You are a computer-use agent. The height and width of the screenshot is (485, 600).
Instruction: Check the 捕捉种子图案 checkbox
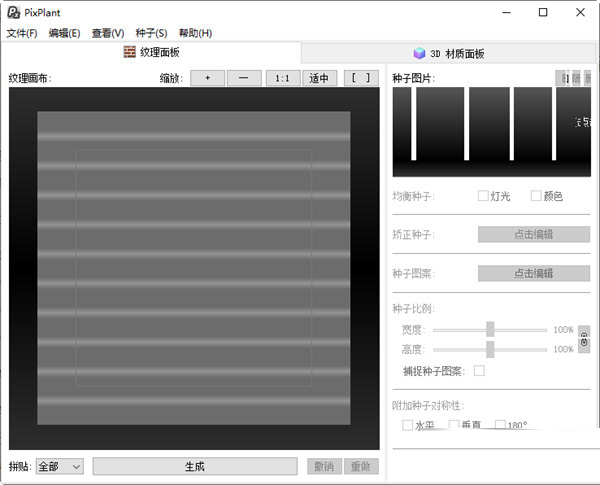479,371
